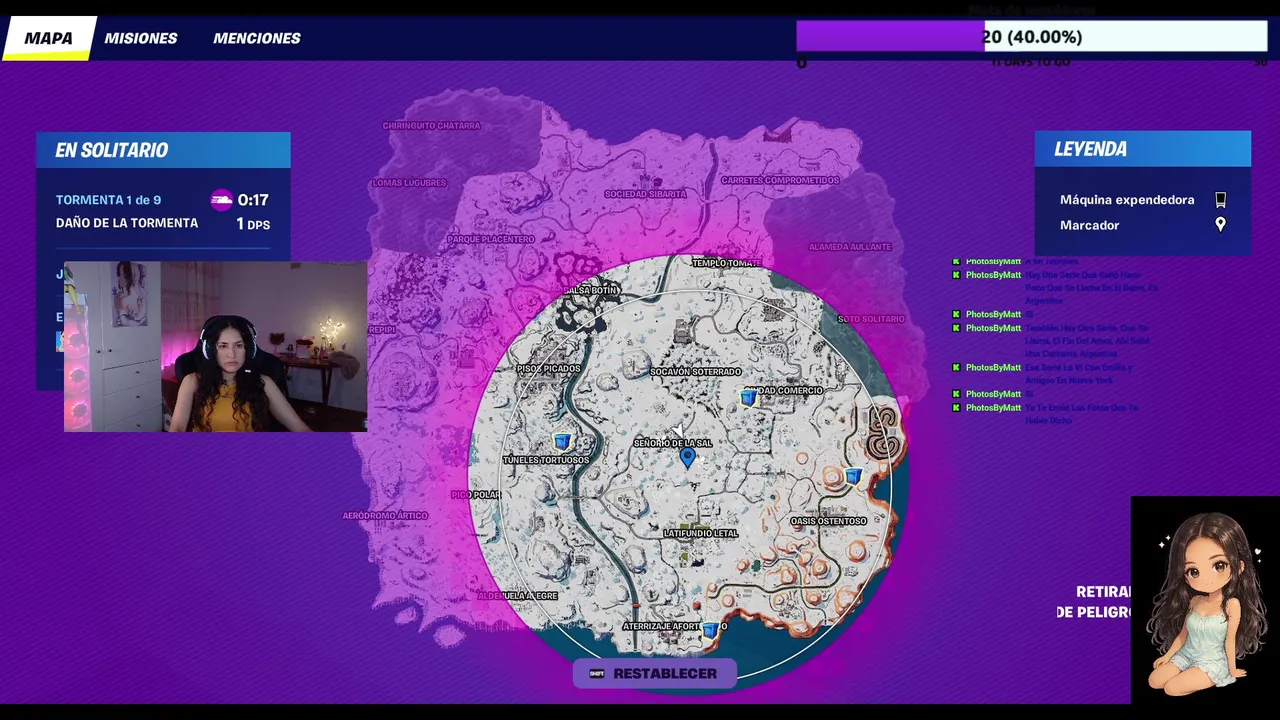The image size is (1280, 720).
Task: Click the topmost PhotosByMatt chat name
Action: pyautogui.click(x=993, y=262)
